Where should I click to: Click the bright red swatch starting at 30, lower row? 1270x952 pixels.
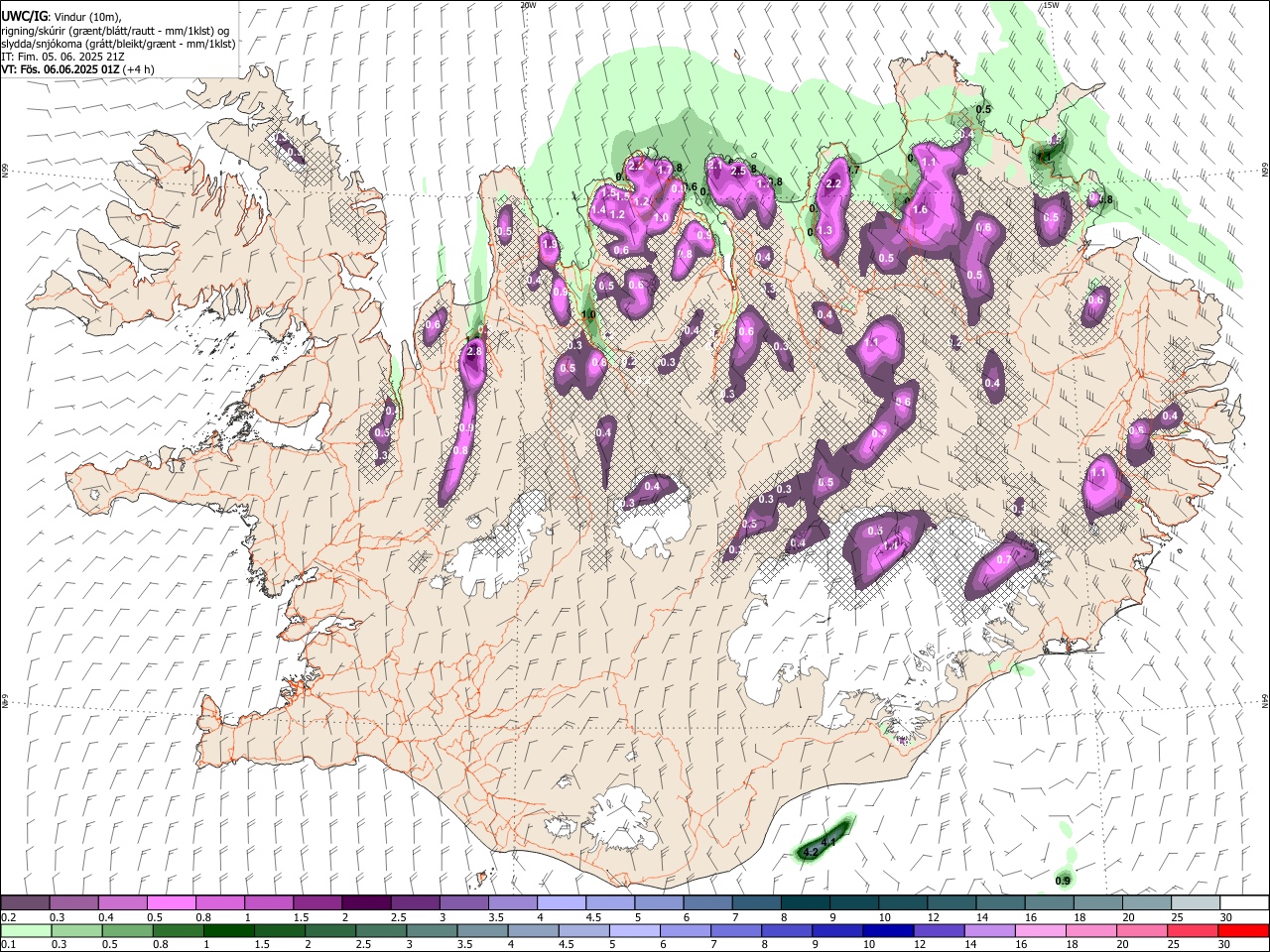(1242, 930)
